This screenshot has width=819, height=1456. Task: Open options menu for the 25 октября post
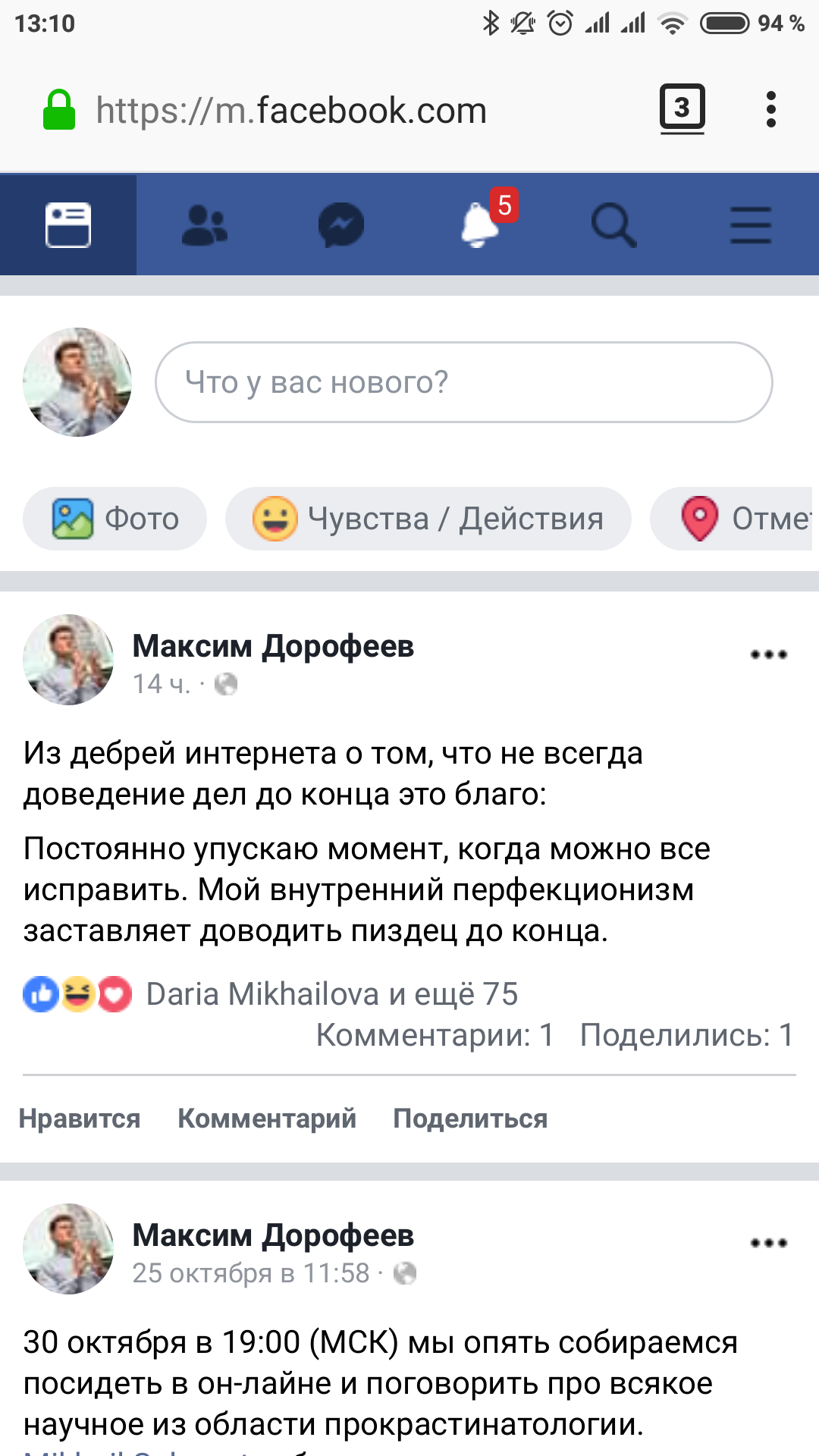[x=768, y=1243]
